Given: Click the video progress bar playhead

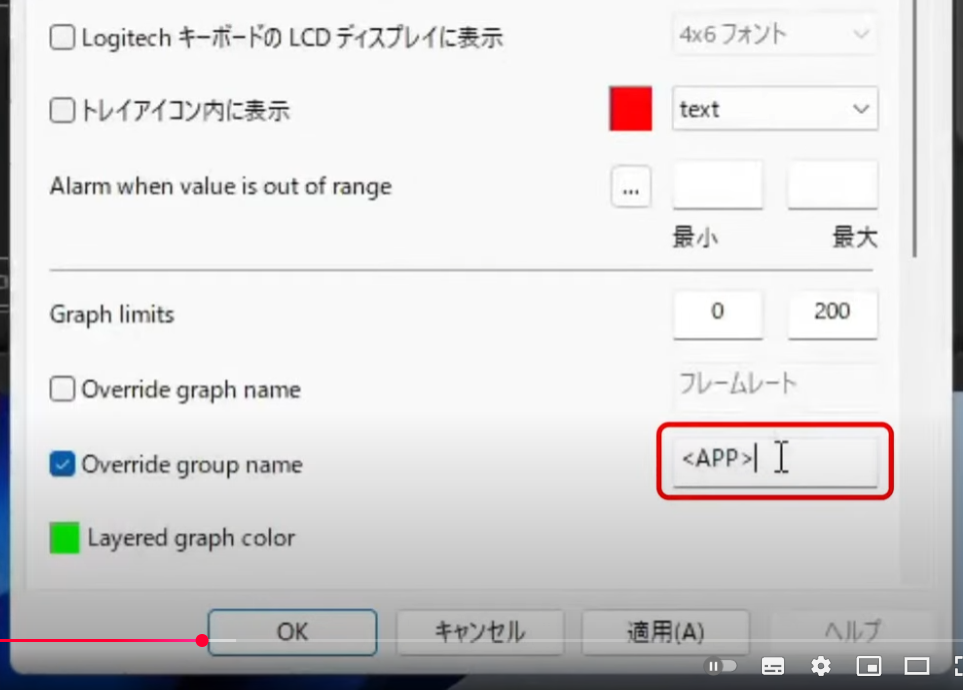Looking at the screenshot, I should (x=202, y=641).
